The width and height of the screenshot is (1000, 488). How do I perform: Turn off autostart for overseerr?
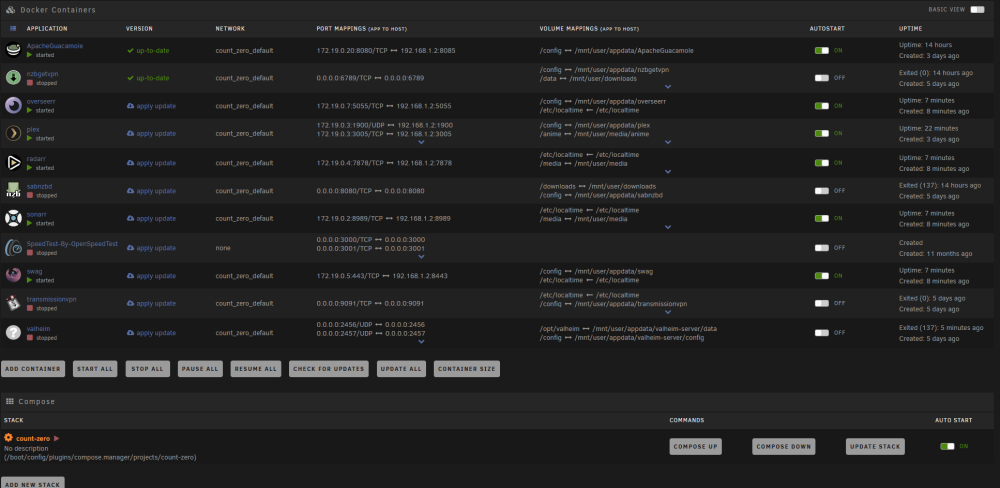coord(821,106)
